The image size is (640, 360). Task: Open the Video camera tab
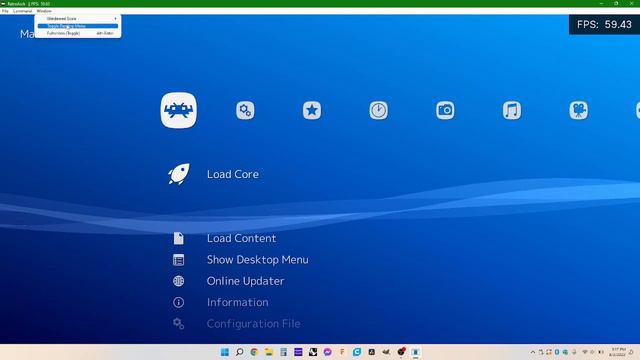coord(578,110)
